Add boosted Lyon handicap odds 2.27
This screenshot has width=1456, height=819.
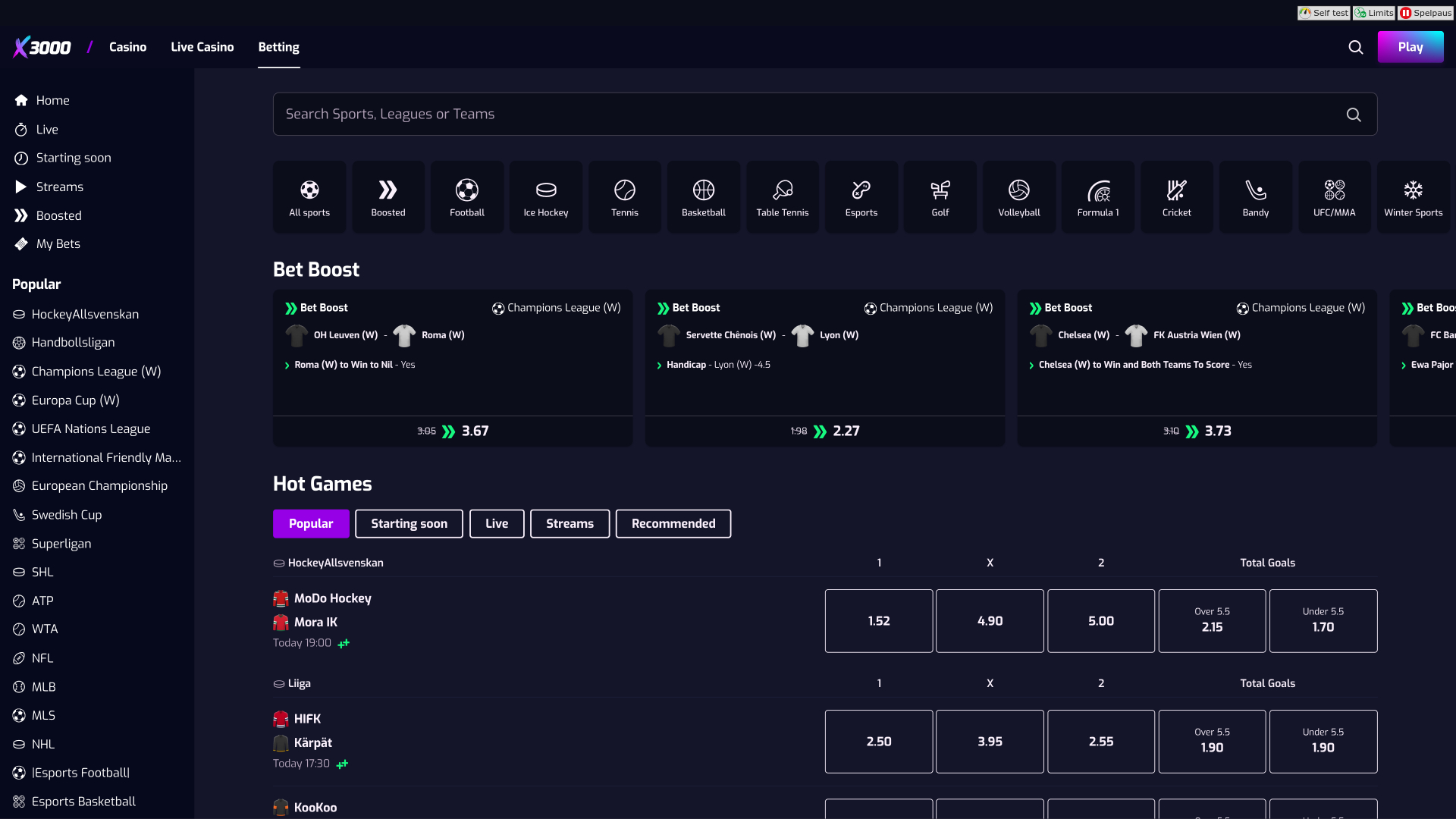[825, 431]
